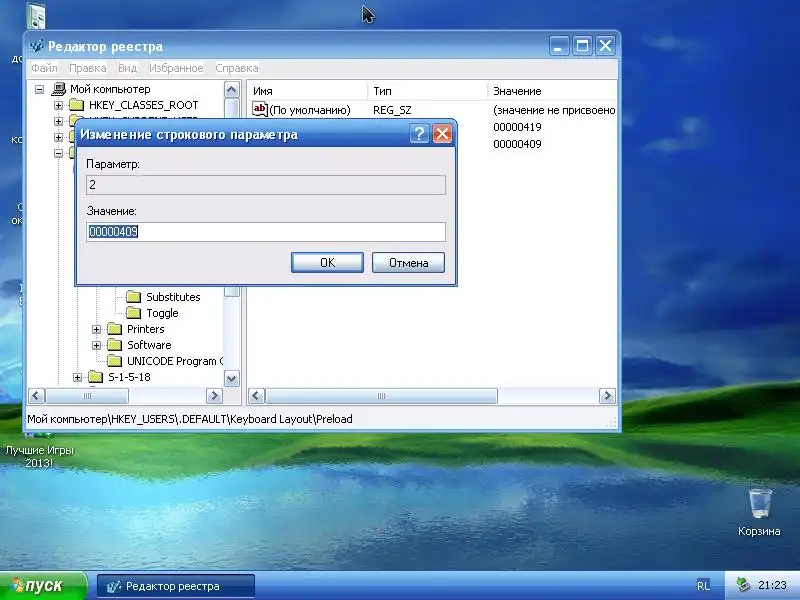Click the RL language indicator
The image size is (800, 600).
click(x=703, y=586)
